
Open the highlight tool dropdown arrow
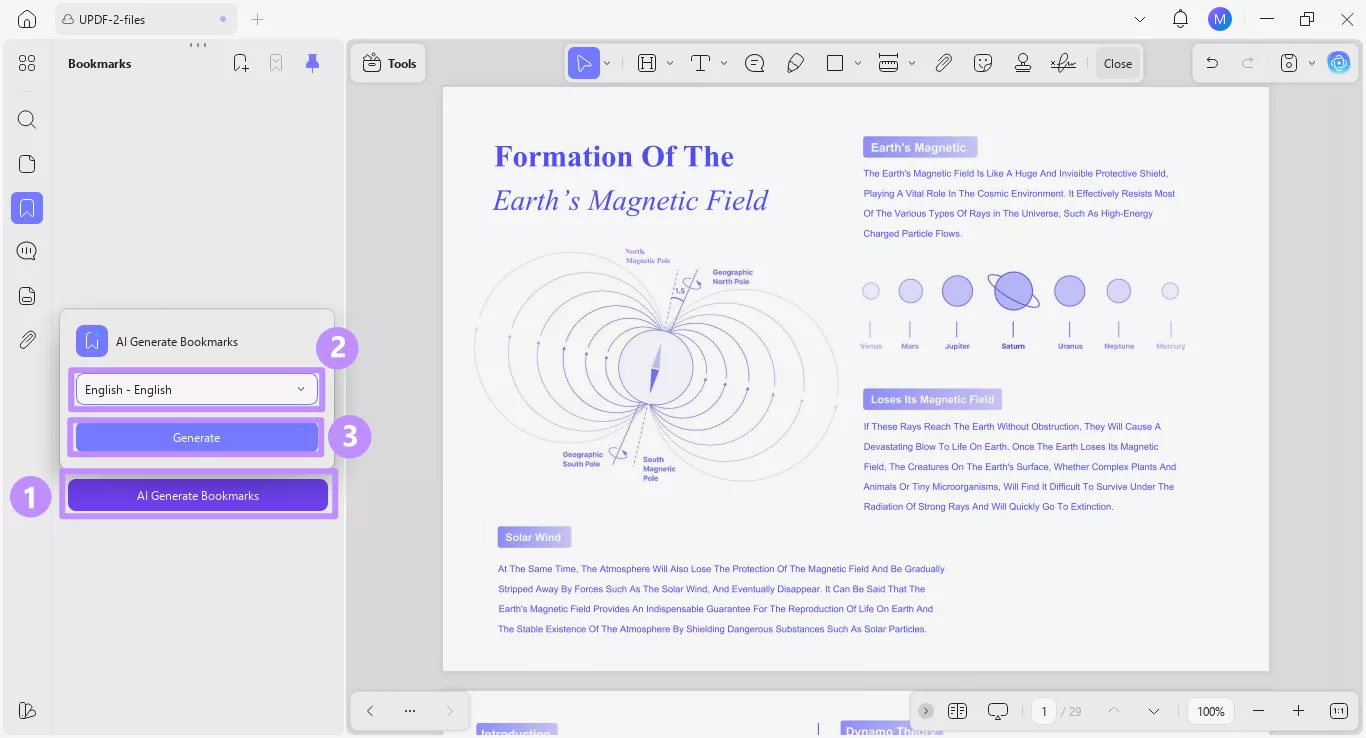[670, 63]
